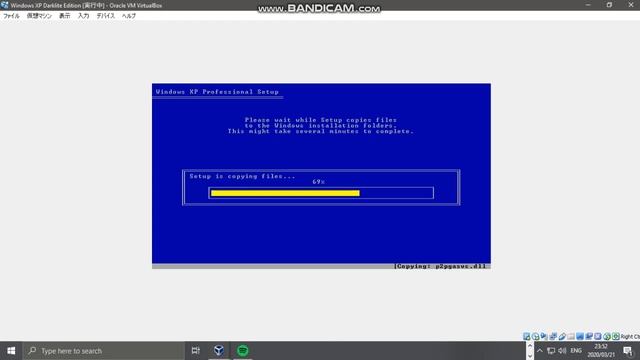Click the optical drive status icon

point(536,336)
